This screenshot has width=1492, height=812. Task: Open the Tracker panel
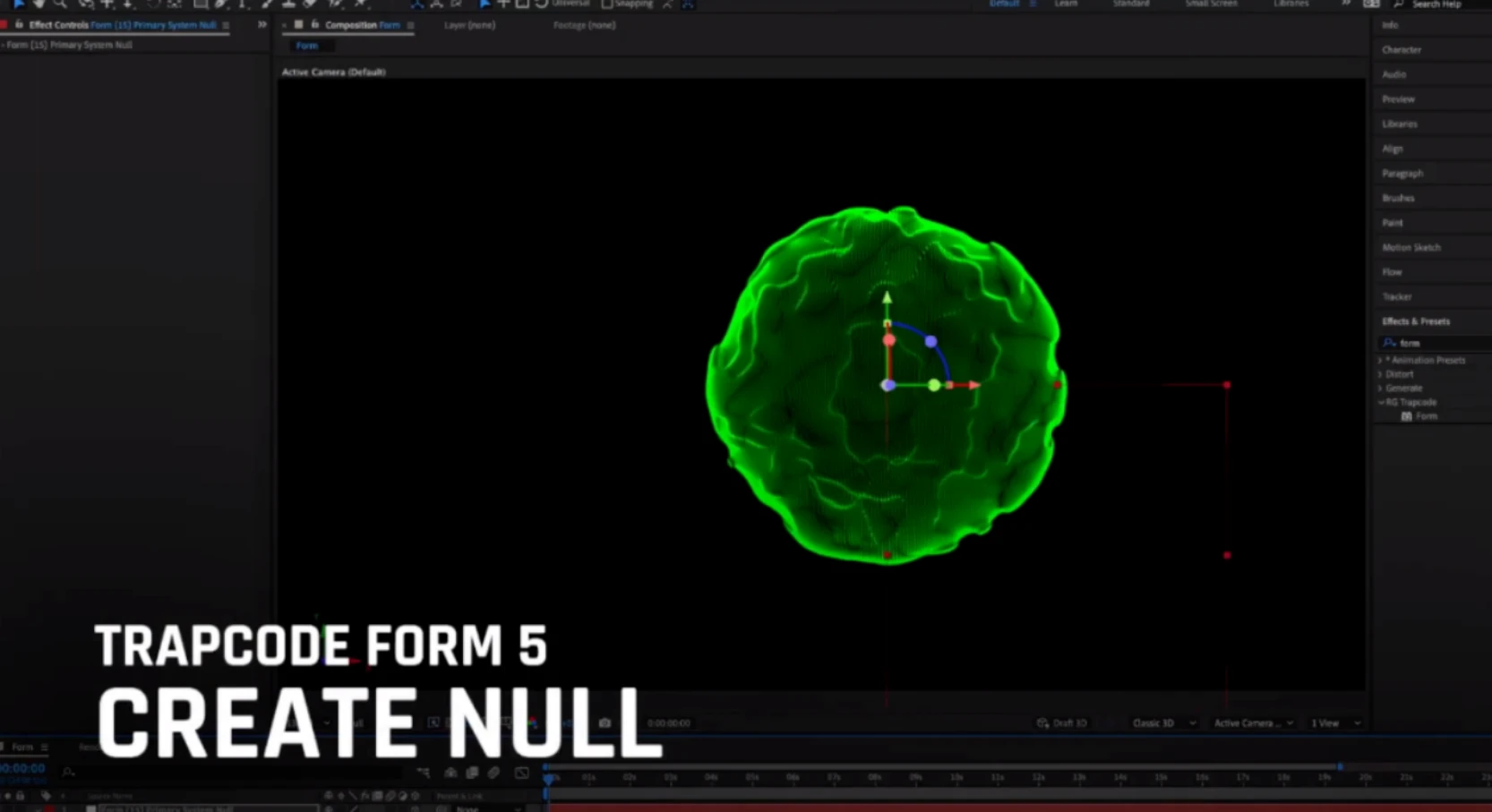(1396, 296)
